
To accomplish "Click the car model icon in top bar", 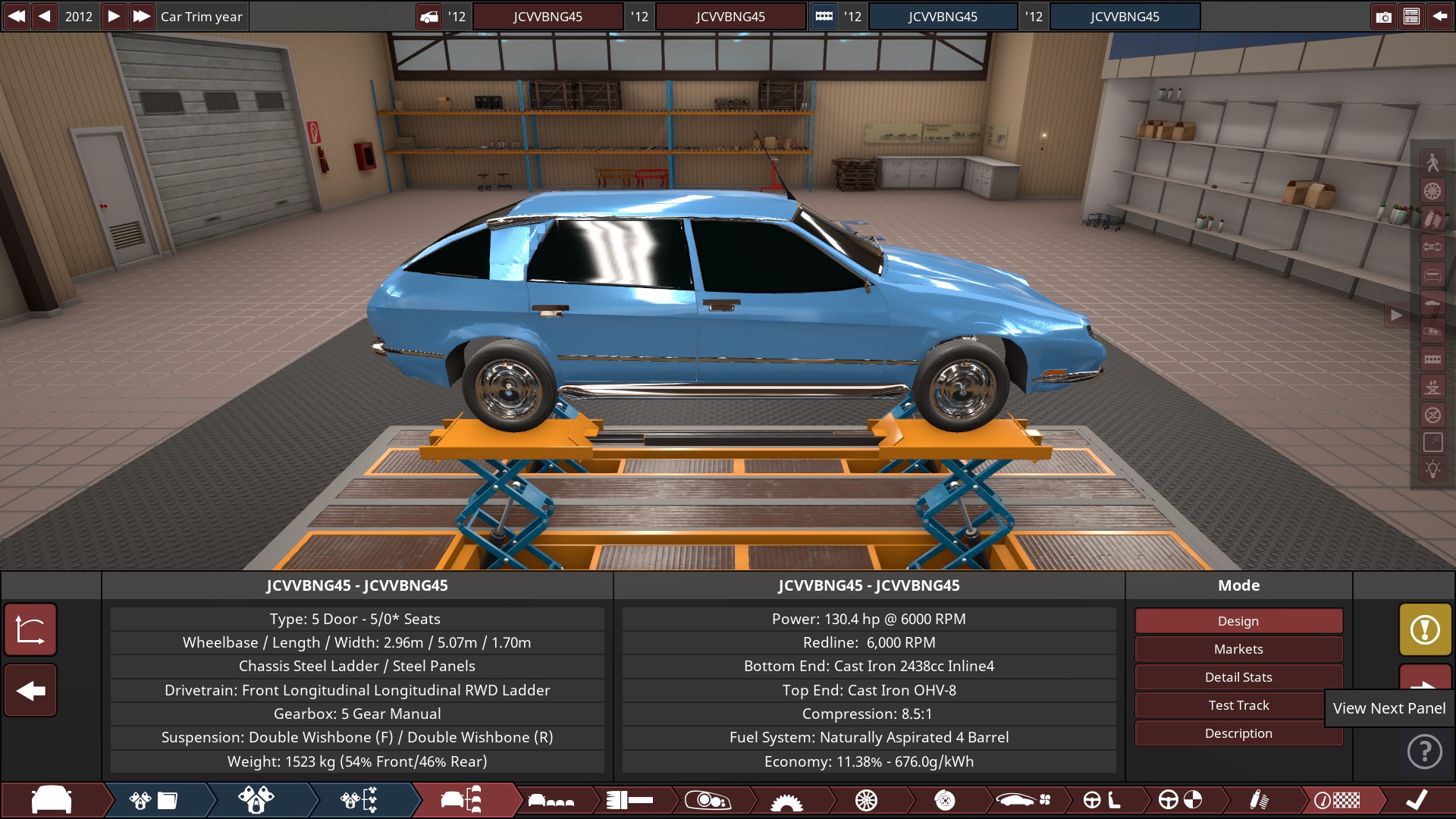I will tap(429, 16).
